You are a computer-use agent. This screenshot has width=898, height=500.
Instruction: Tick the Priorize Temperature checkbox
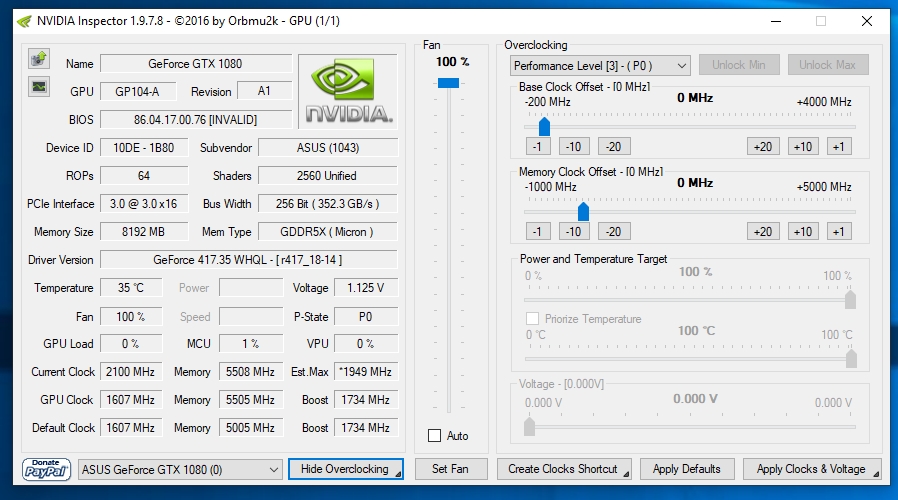click(x=533, y=318)
